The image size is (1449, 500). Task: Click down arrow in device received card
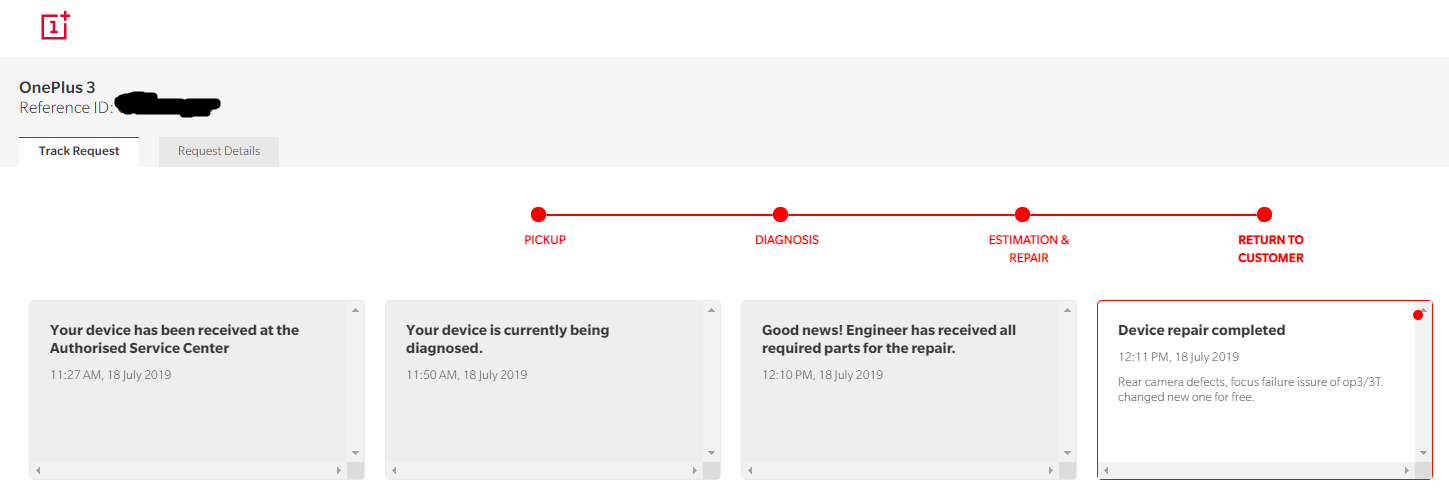pyautogui.click(x=356, y=453)
